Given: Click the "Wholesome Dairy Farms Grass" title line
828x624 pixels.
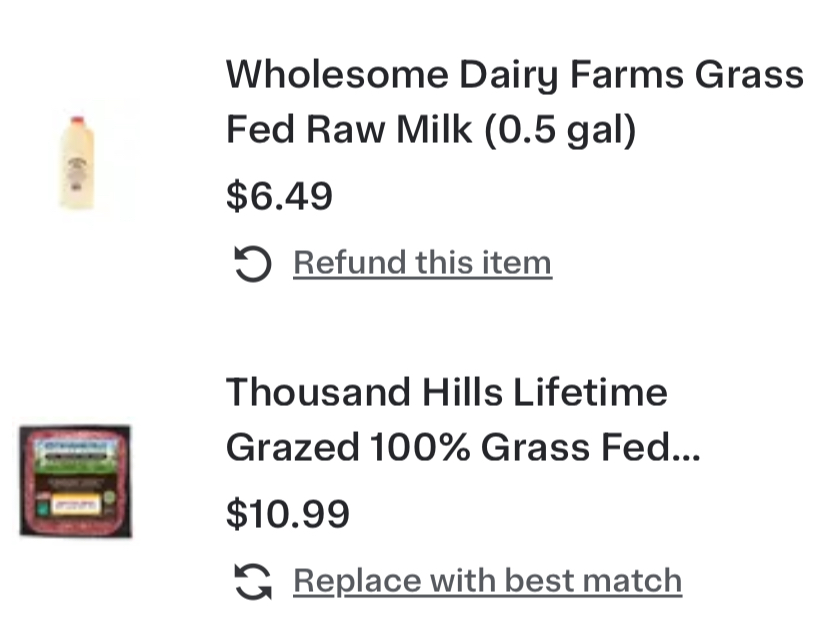Looking at the screenshot, I should [x=514, y=74].
